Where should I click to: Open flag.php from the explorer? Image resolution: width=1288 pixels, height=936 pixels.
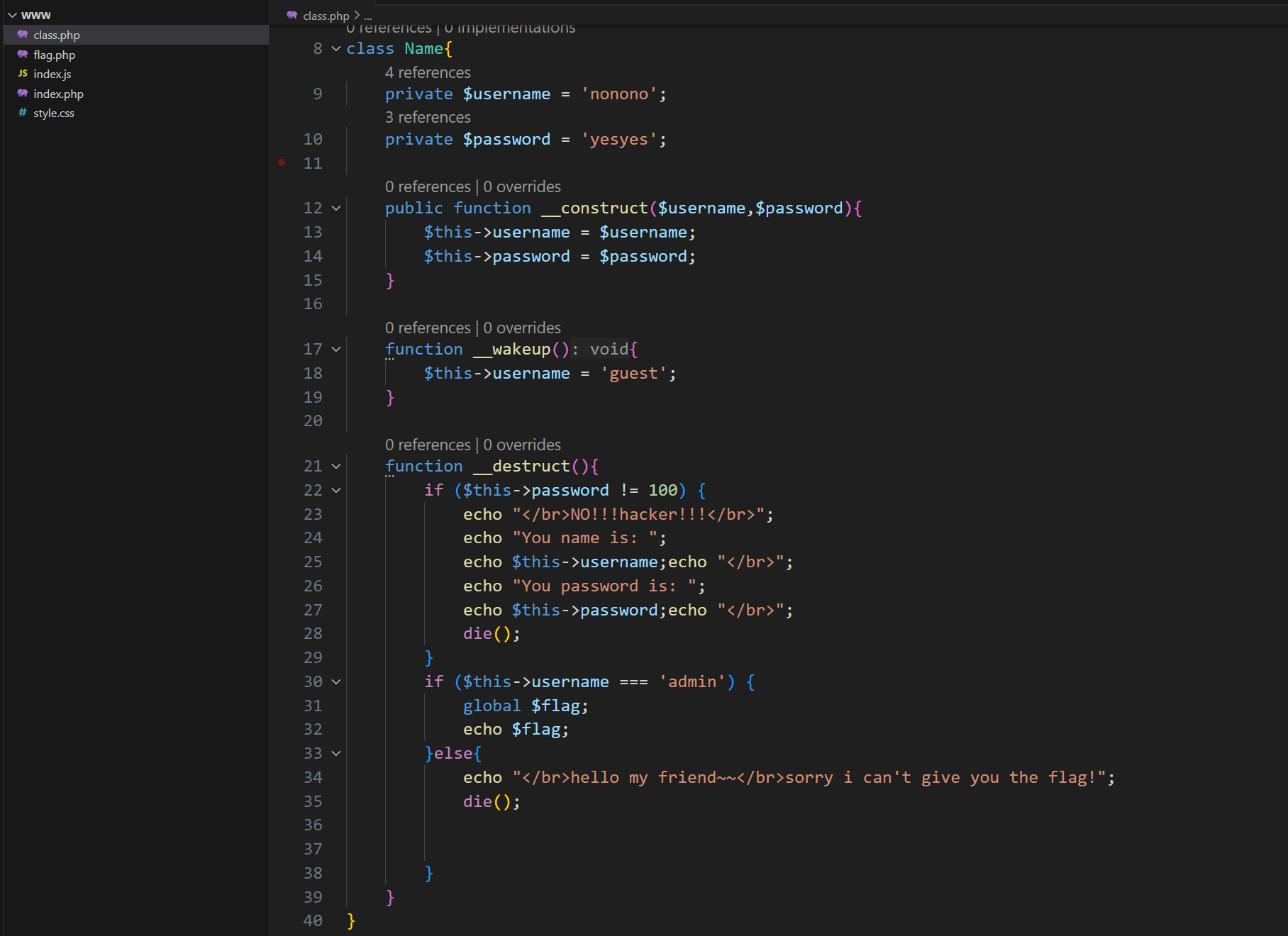coord(135,55)
